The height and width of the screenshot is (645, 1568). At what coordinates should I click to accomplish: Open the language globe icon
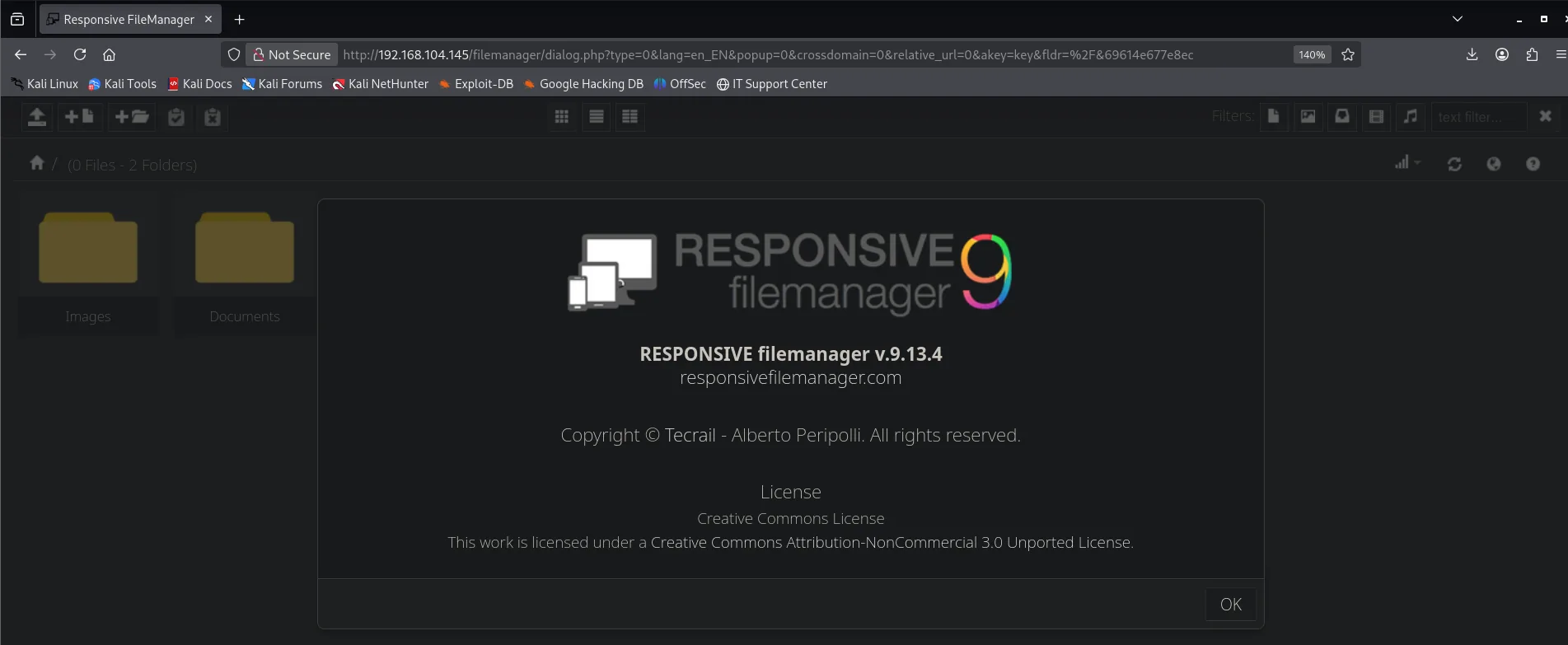point(1494,164)
